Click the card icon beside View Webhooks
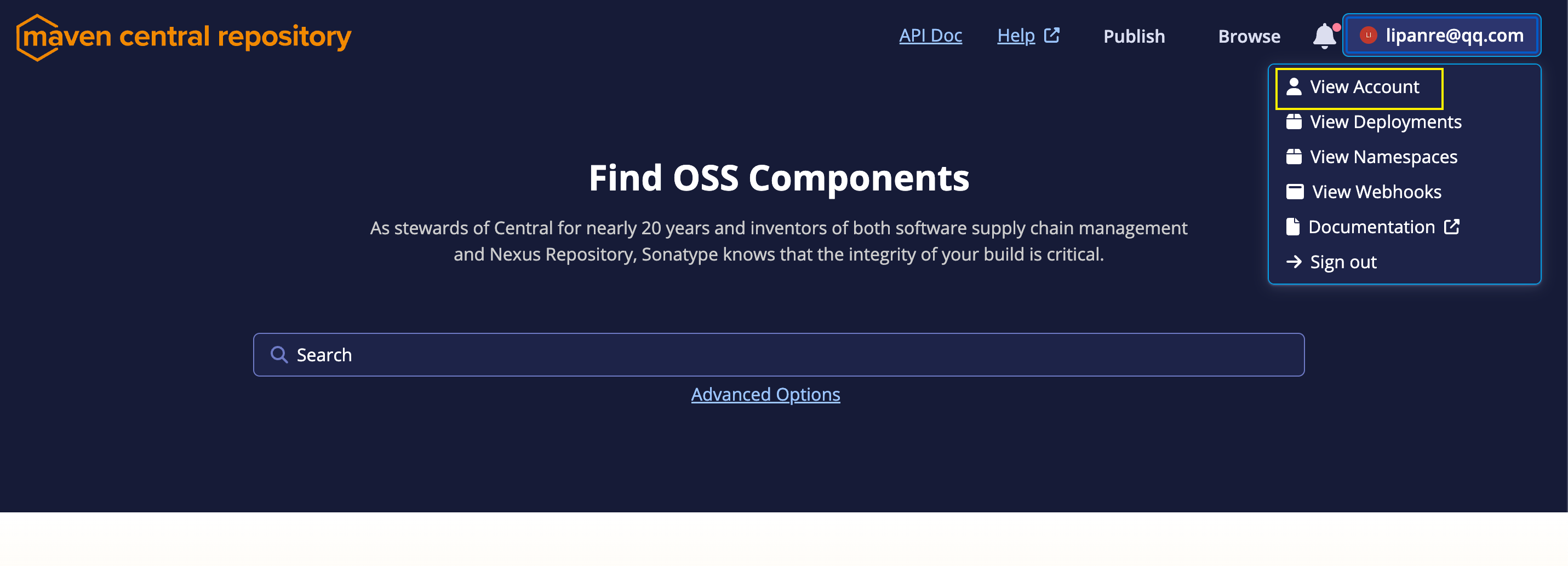This screenshot has width=1568, height=566. (1295, 192)
